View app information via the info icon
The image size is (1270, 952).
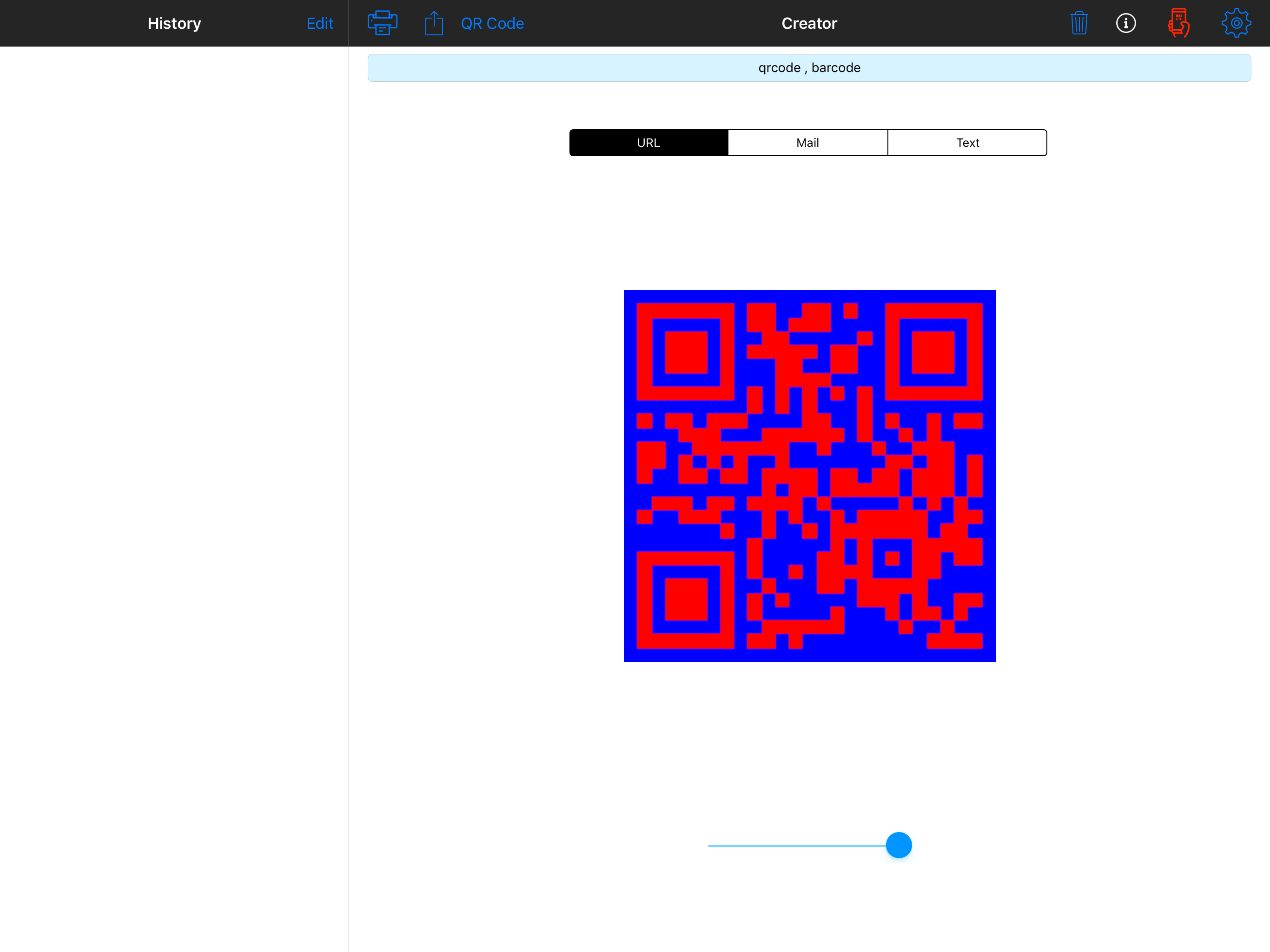(1126, 23)
